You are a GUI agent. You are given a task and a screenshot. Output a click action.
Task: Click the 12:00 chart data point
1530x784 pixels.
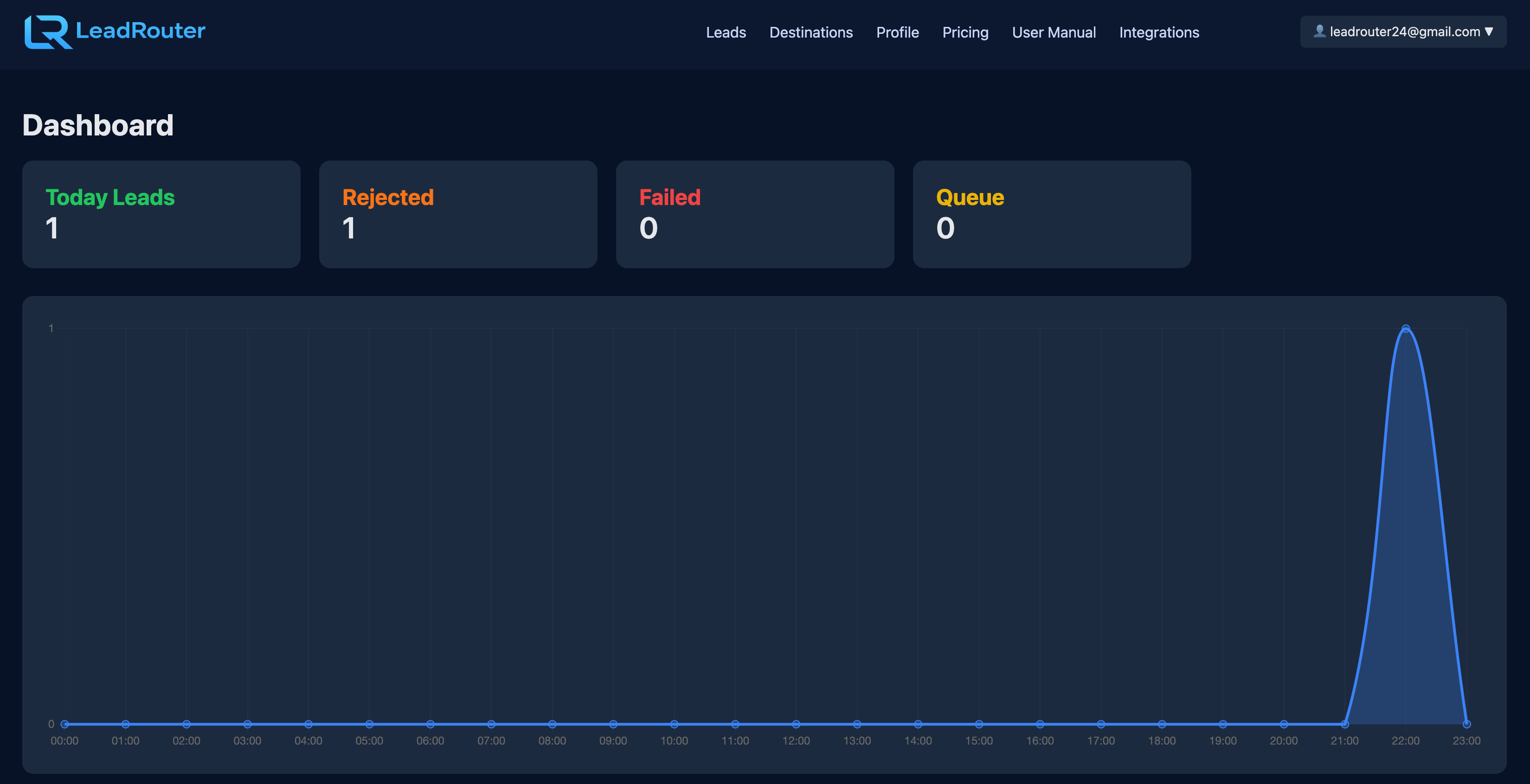(796, 724)
